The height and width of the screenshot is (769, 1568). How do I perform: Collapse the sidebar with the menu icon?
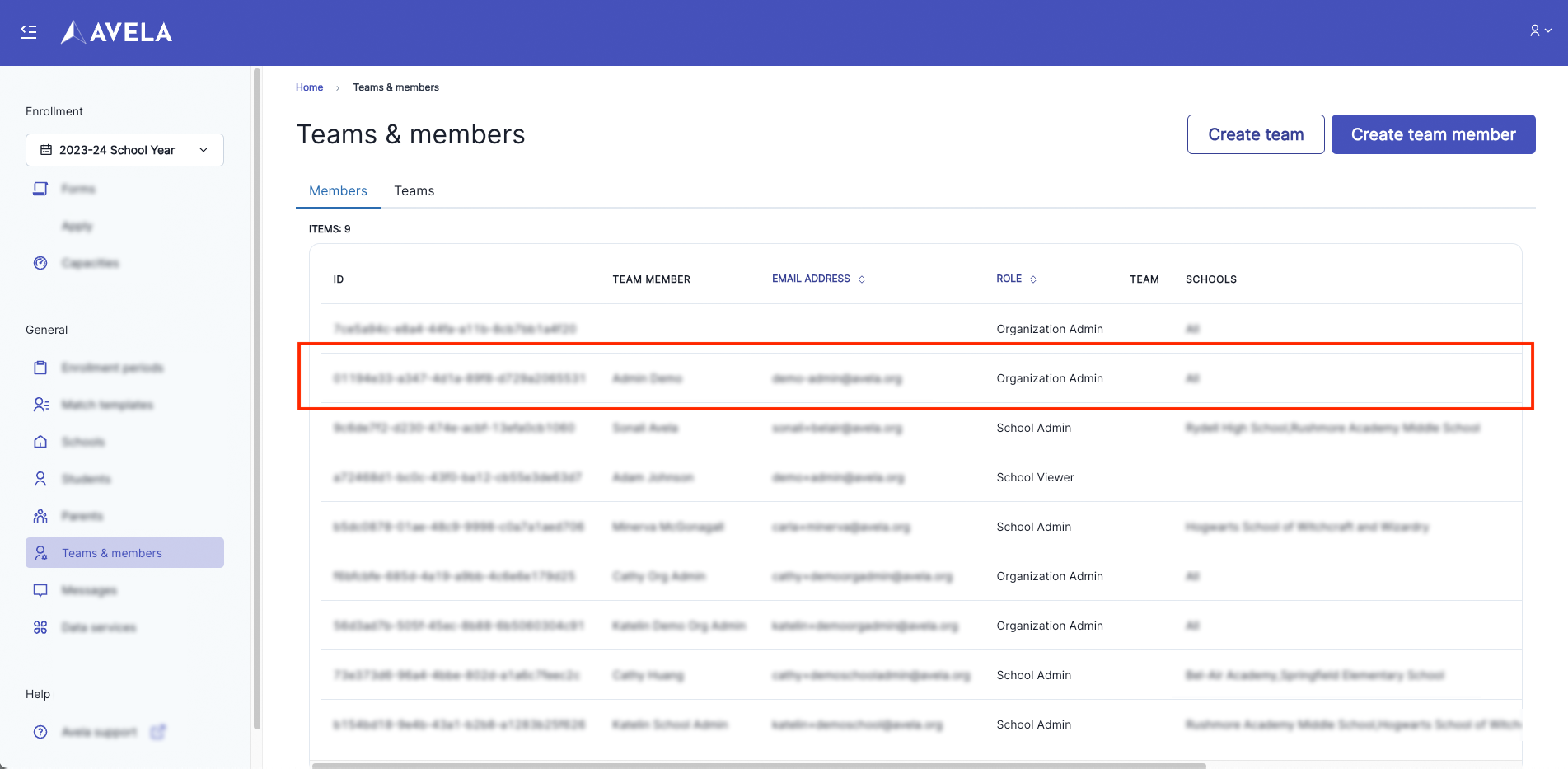tap(29, 32)
